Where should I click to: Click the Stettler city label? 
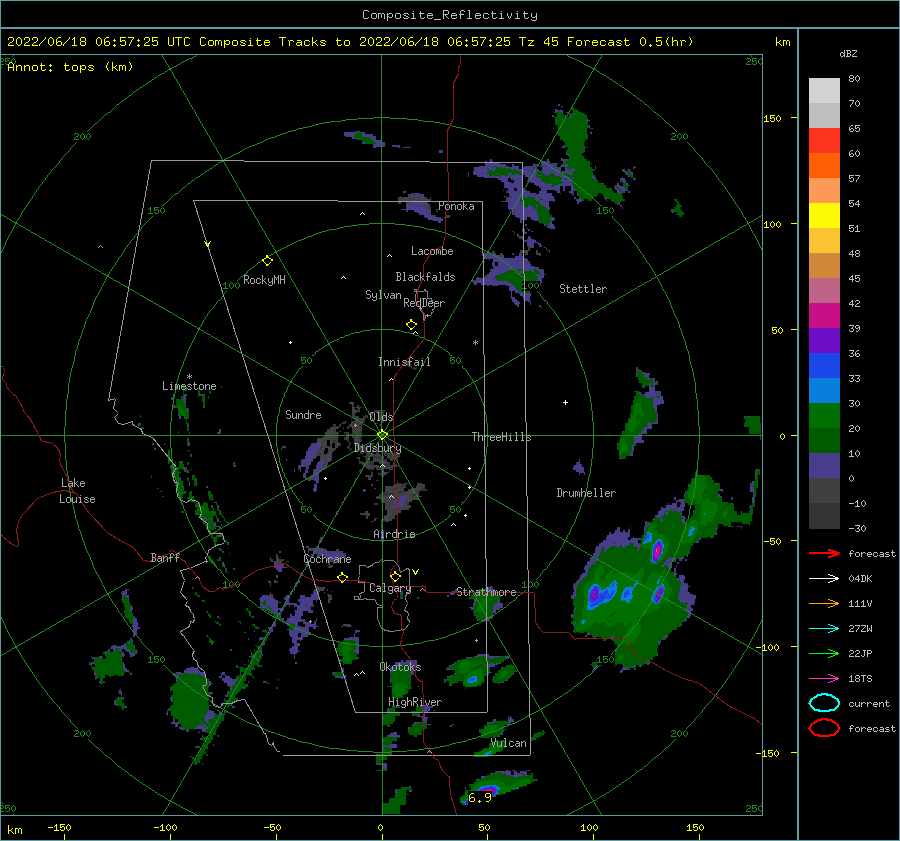583,289
